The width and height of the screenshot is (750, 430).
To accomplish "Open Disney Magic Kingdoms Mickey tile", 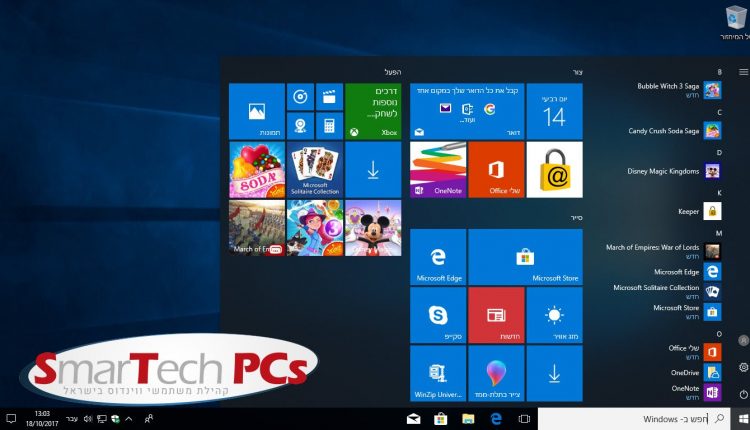I will (x=373, y=228).
